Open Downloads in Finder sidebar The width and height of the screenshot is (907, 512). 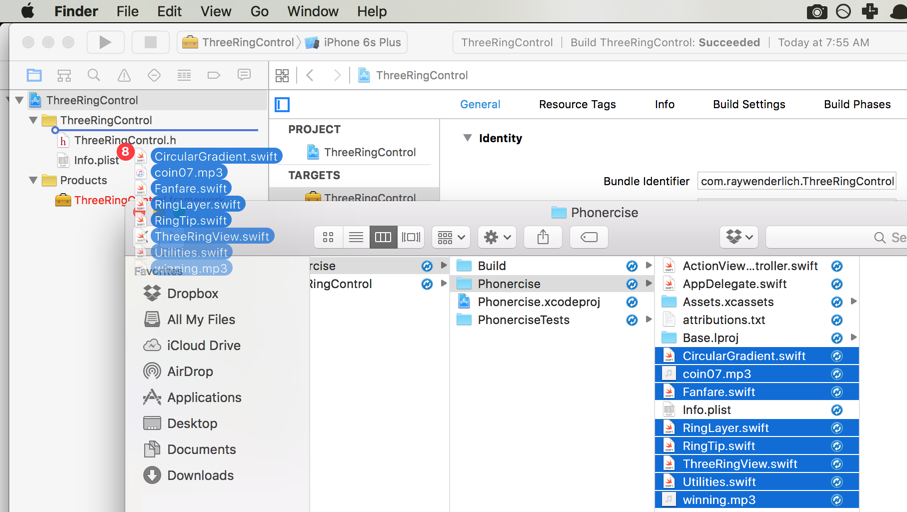[x=189, y=476]
